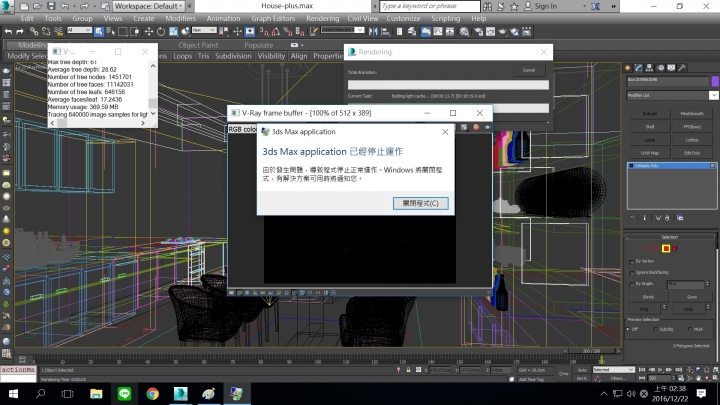Click the Total Animation progress bar

point(448,85)
